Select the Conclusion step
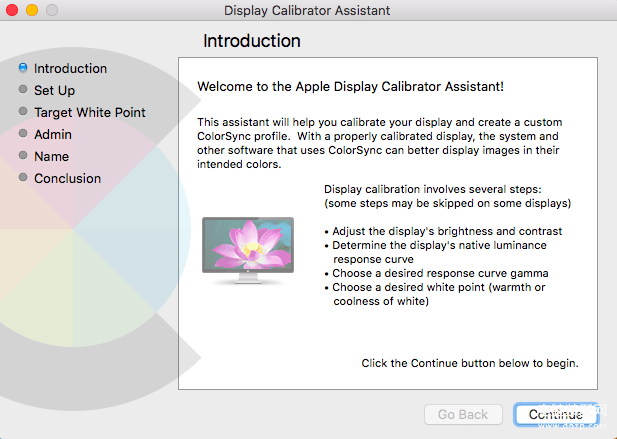The image size is (617, 439). 67,179
